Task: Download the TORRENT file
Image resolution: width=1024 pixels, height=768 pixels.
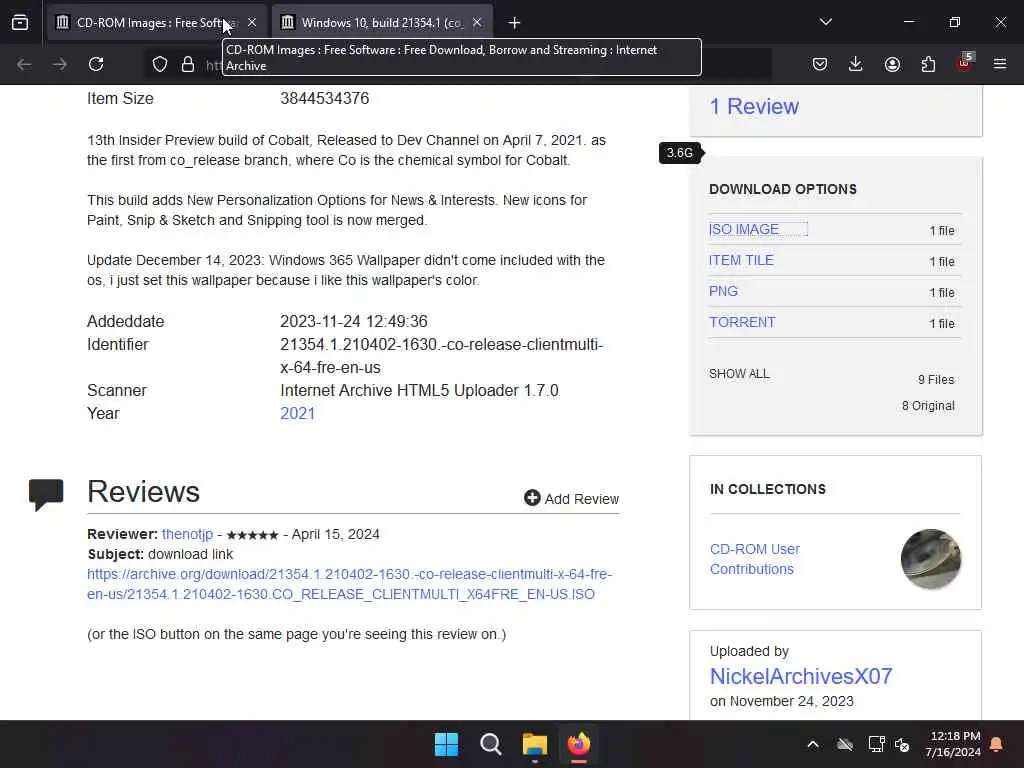Action: 743,322
